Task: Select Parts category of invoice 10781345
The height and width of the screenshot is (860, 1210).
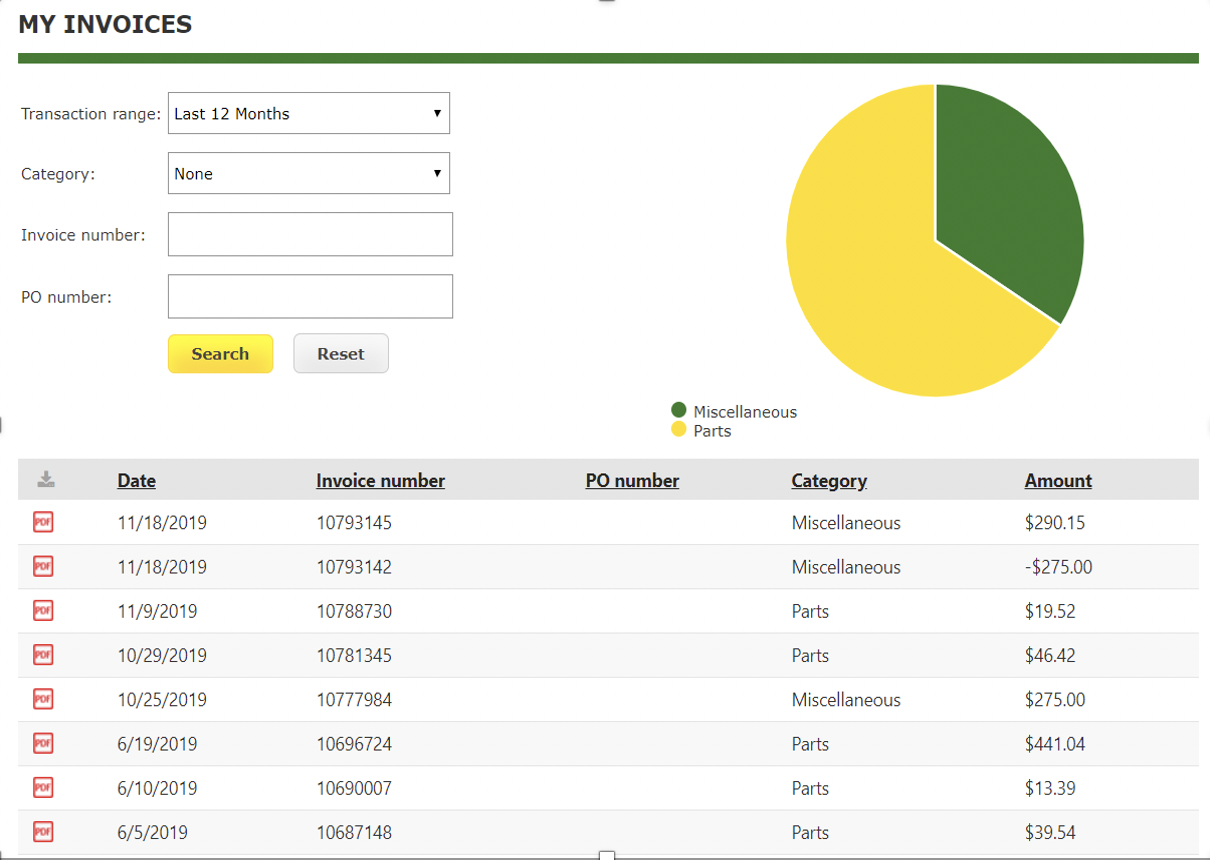Action: (810, 655)
